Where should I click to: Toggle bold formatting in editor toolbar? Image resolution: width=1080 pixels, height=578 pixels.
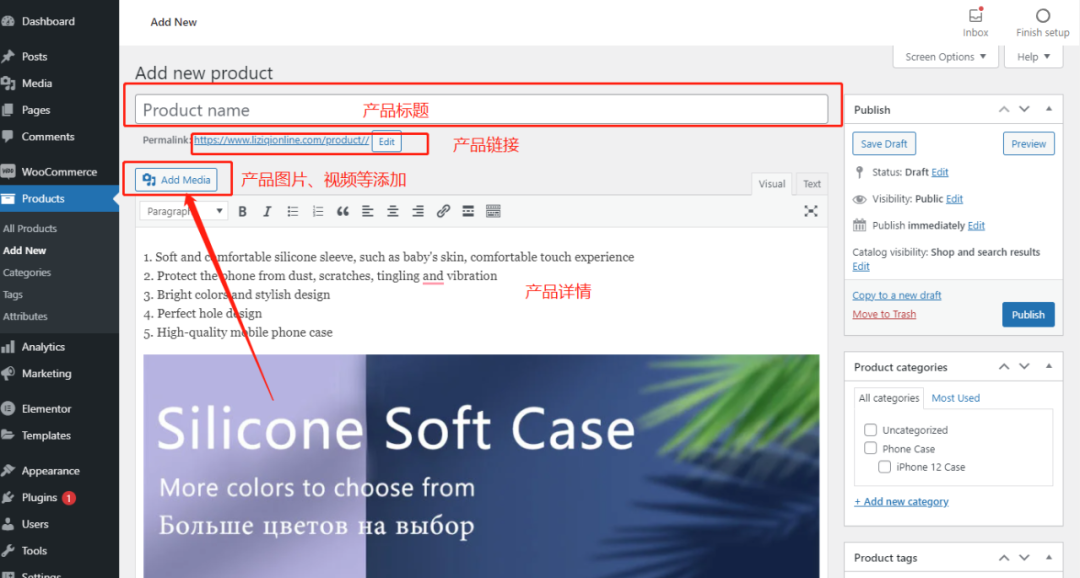242,211
